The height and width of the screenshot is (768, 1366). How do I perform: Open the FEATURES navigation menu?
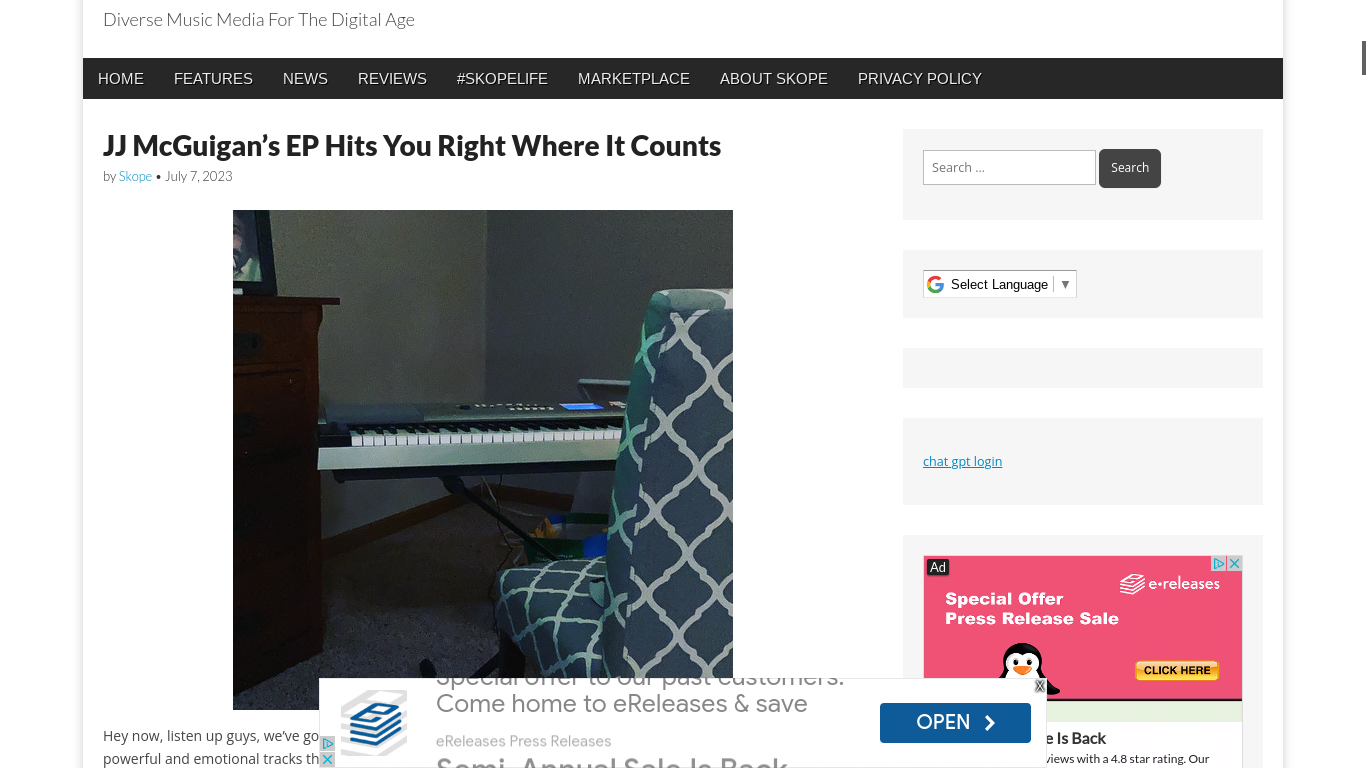pos(213,79)
